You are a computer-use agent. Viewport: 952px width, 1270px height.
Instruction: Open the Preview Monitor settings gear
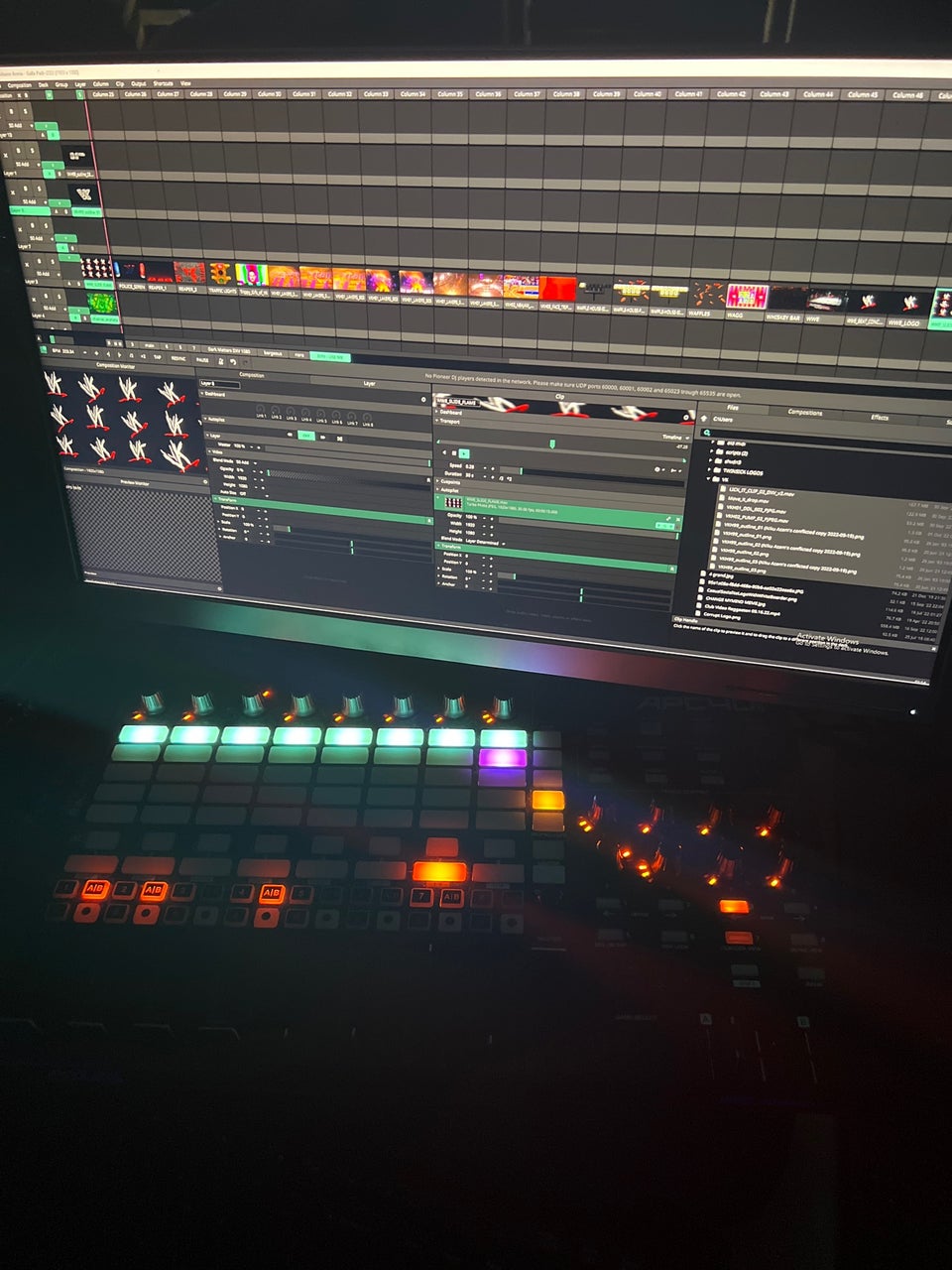pos(205,481)
